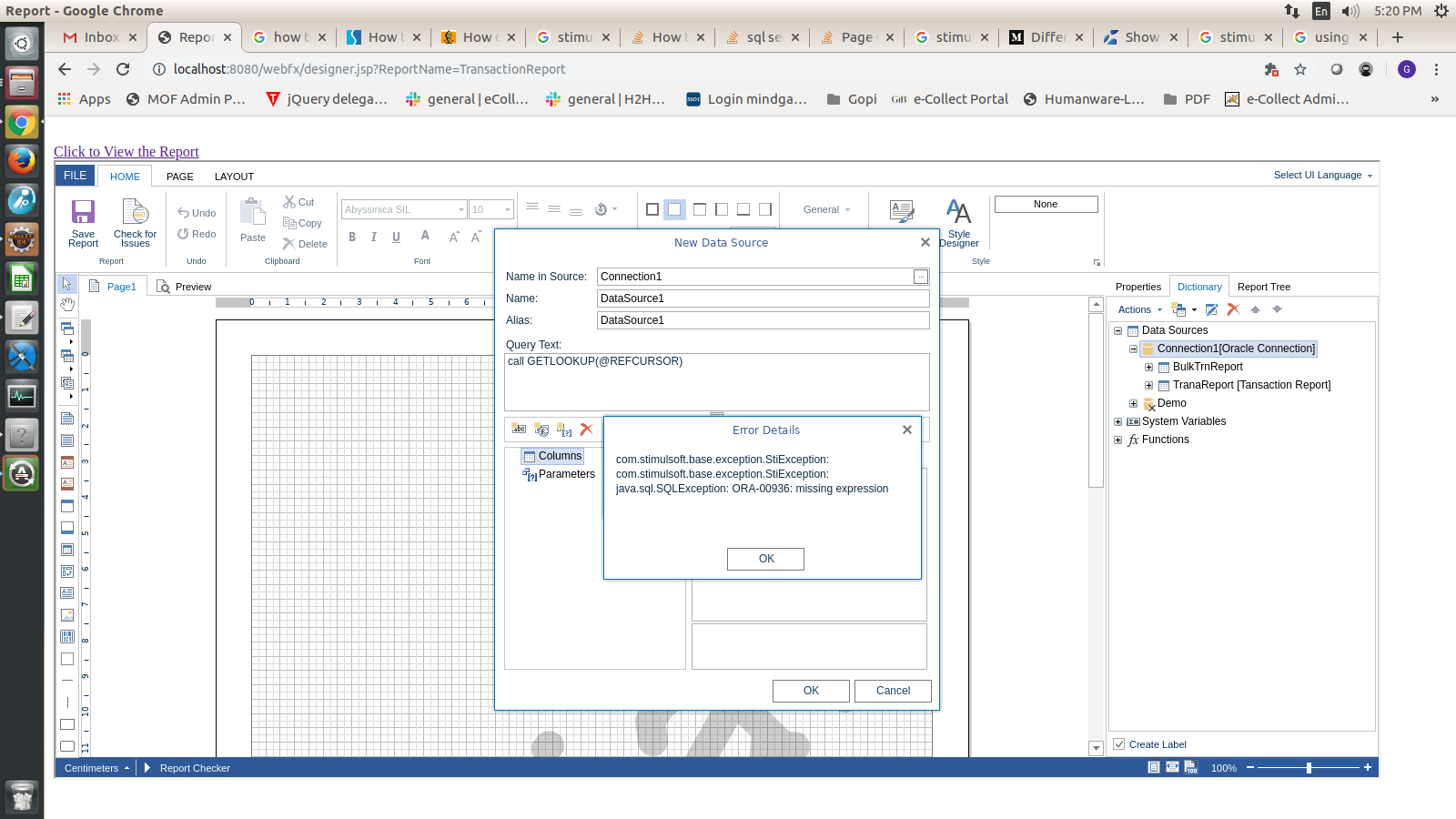Expand the Demo connection node

pos(1133,403)
